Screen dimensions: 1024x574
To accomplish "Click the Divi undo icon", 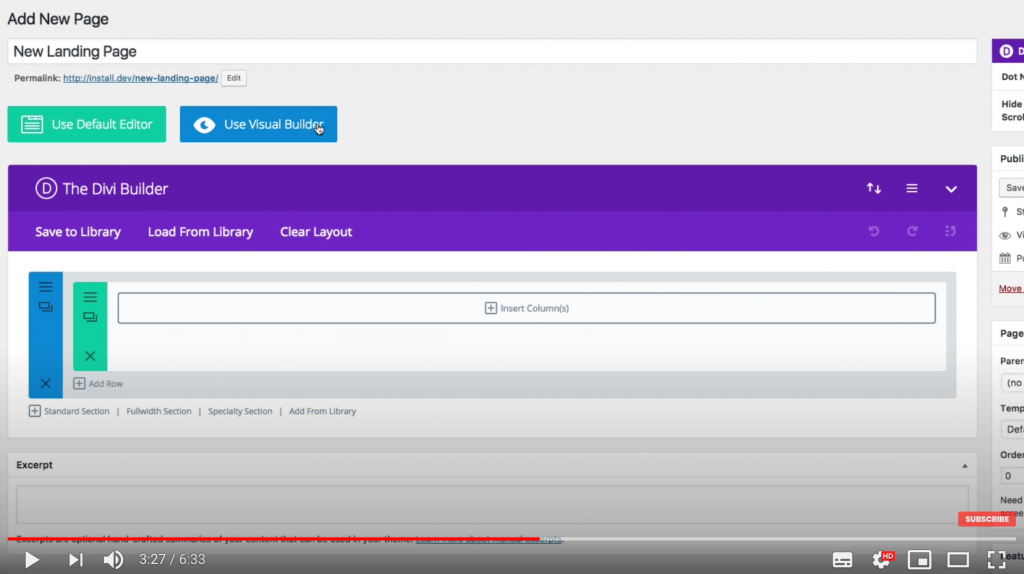I will [874, 231].
